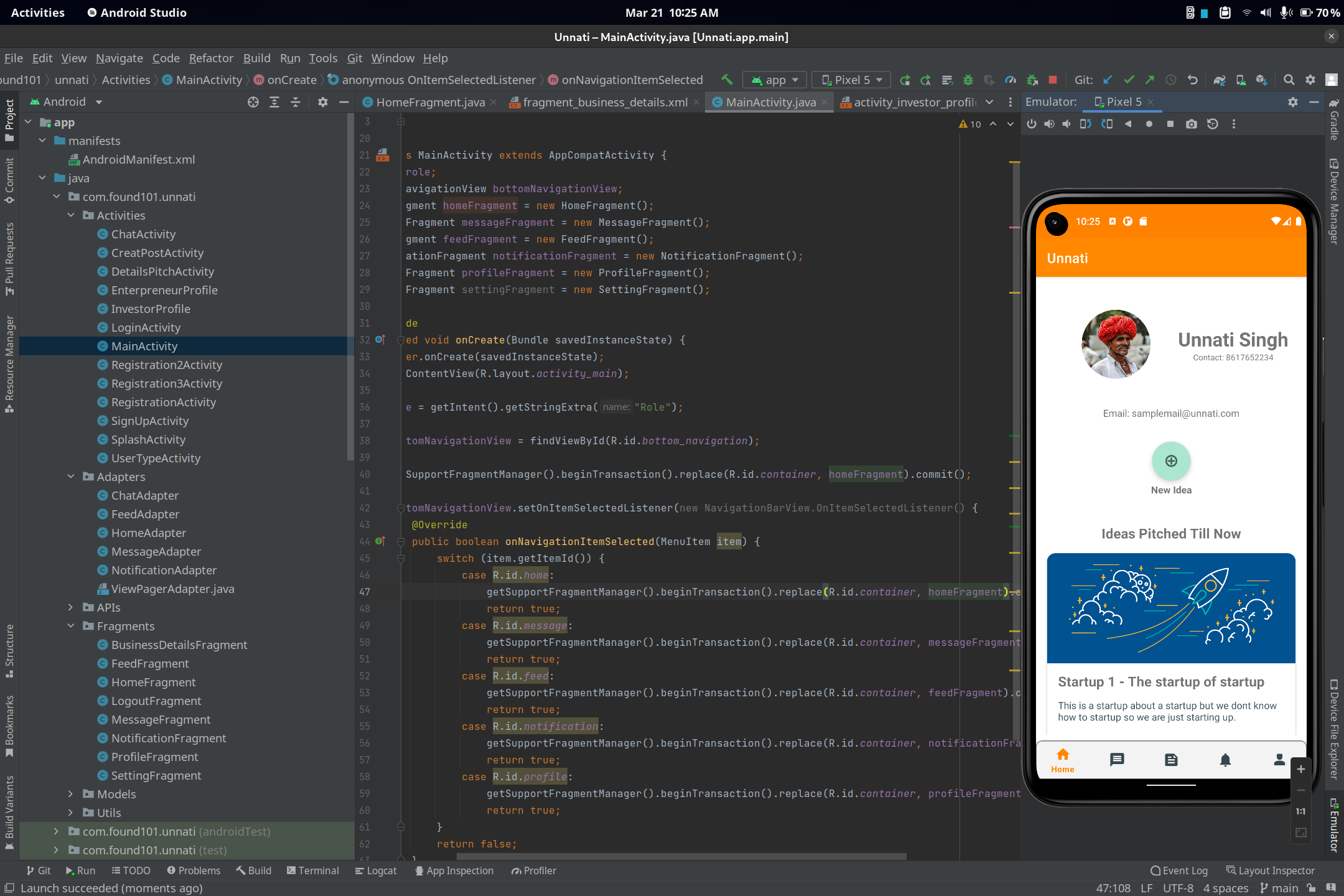The height and width of the screenshot is (896, 1344).
Task: Tap New Idea plus button in emulator
Action: click(x=1171, y=461)
